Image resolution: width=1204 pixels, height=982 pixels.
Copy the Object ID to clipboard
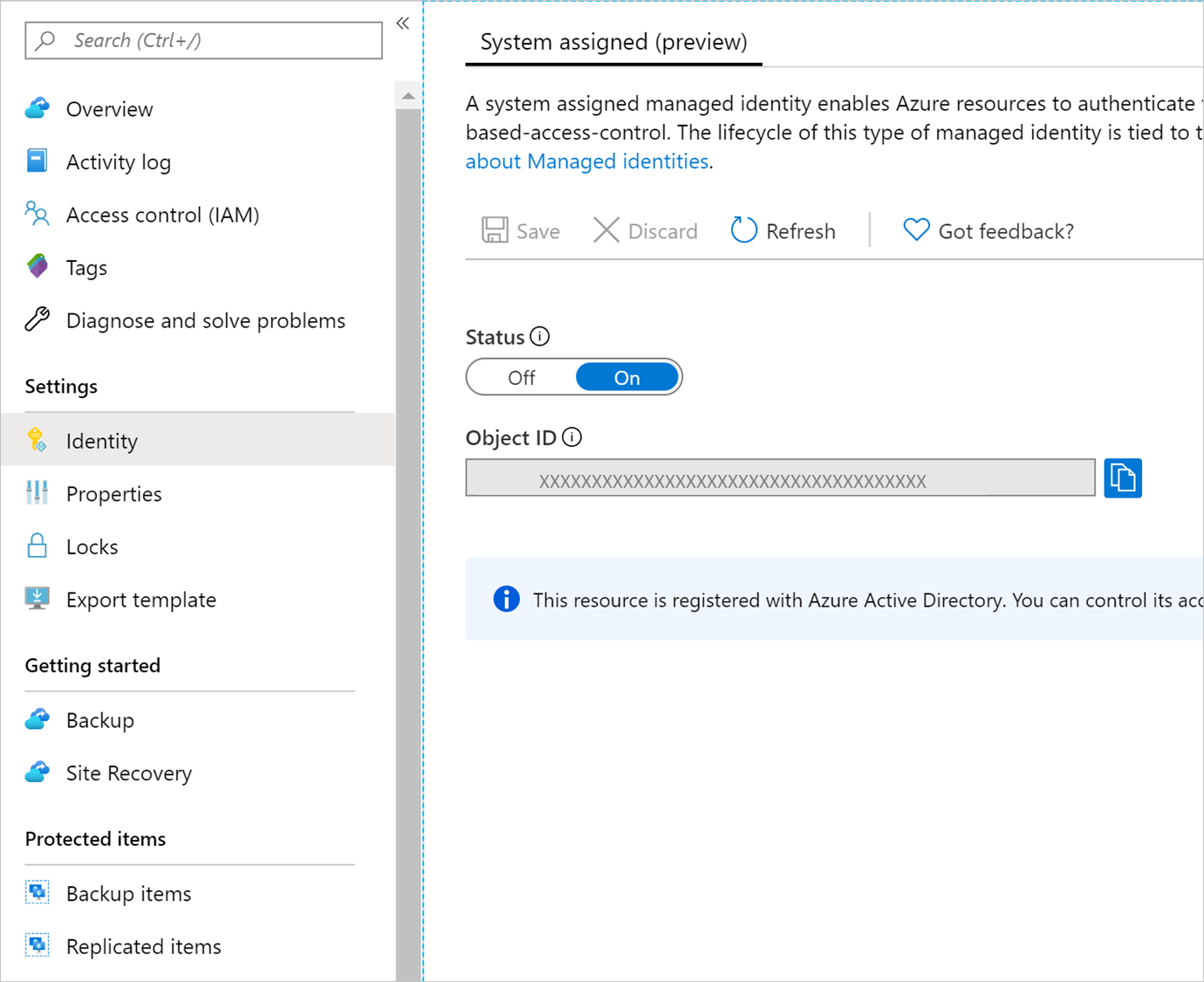[1122, 478]
